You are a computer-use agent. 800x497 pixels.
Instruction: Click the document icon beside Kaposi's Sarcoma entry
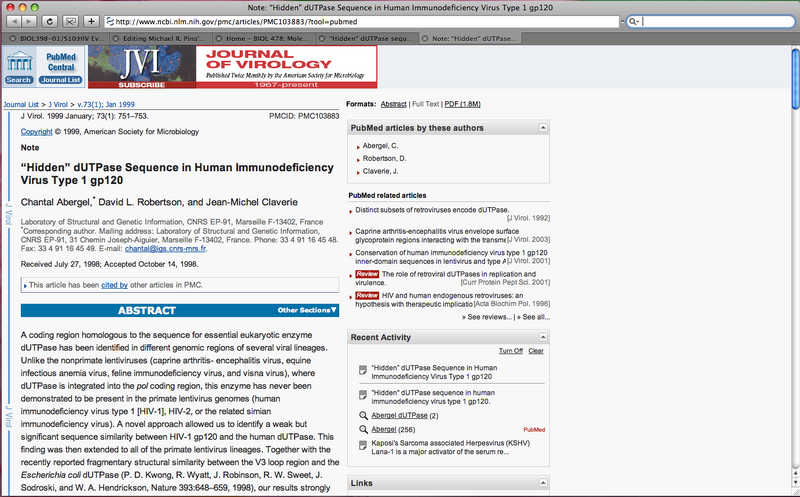coord(363,445)
